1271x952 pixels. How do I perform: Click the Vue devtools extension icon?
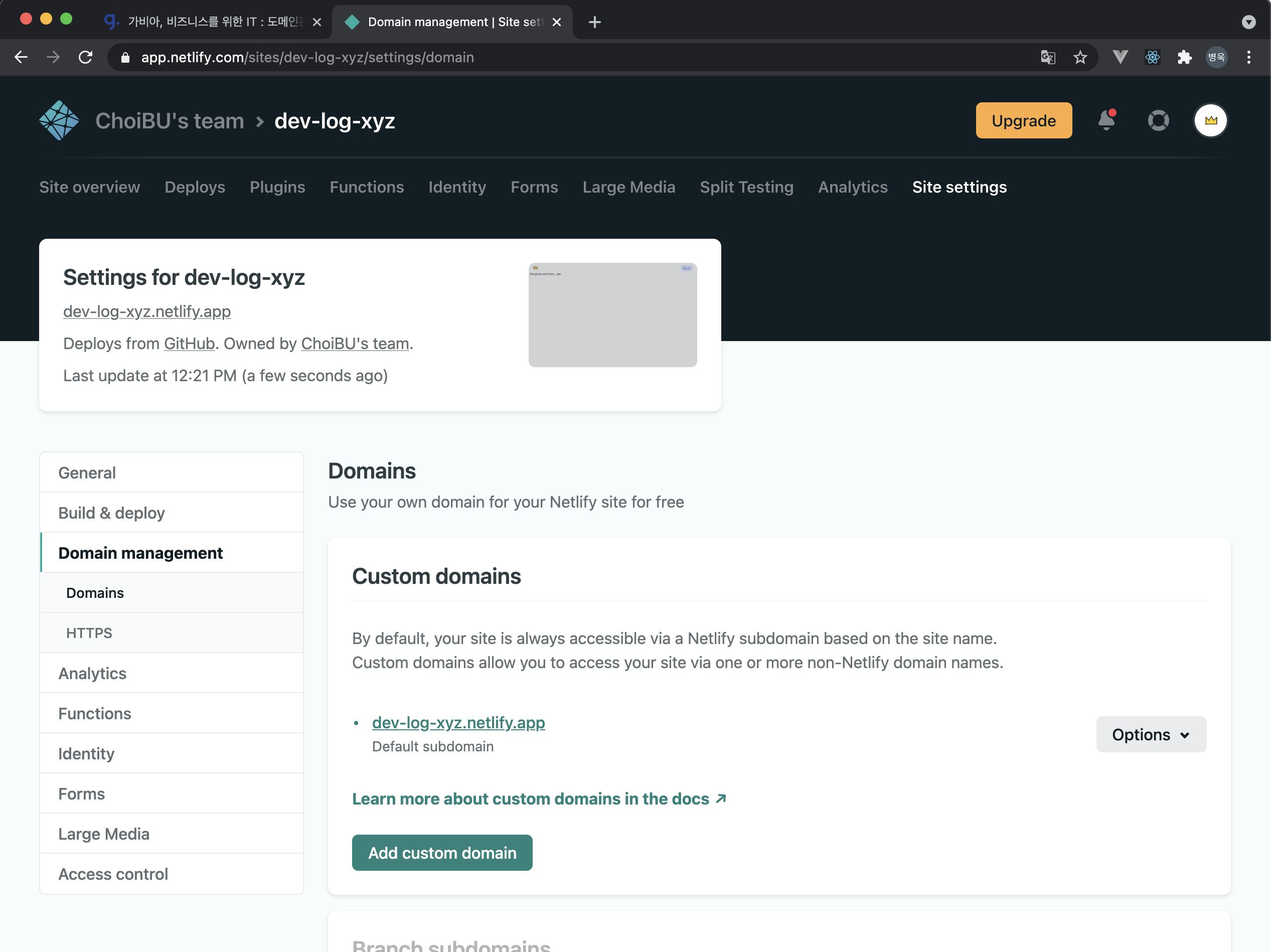click(x=1120, y=58)
